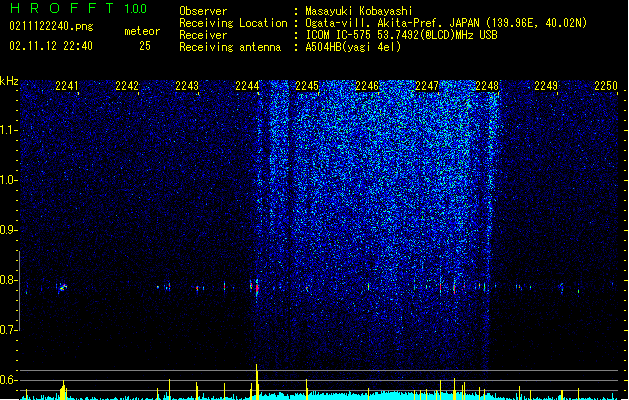
Task: Click the 'Receiving antenna' label
Action: [x=230, y=47]
